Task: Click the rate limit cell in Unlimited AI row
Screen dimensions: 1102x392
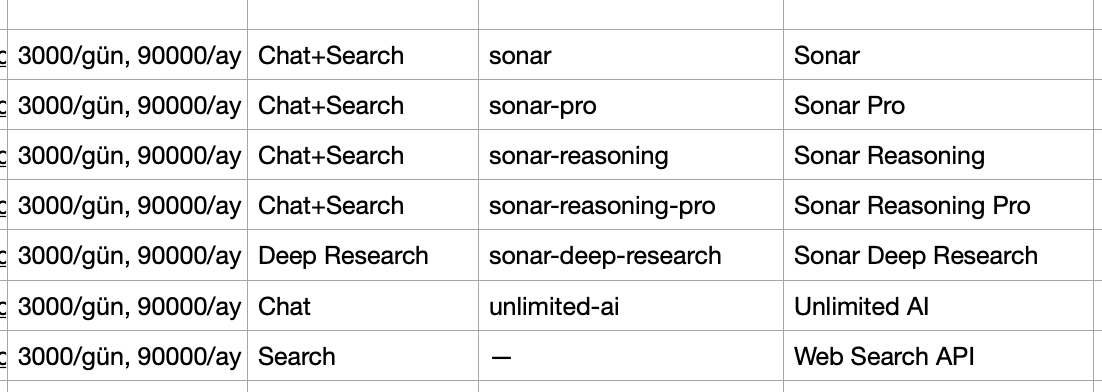Action: coord(127,306)
